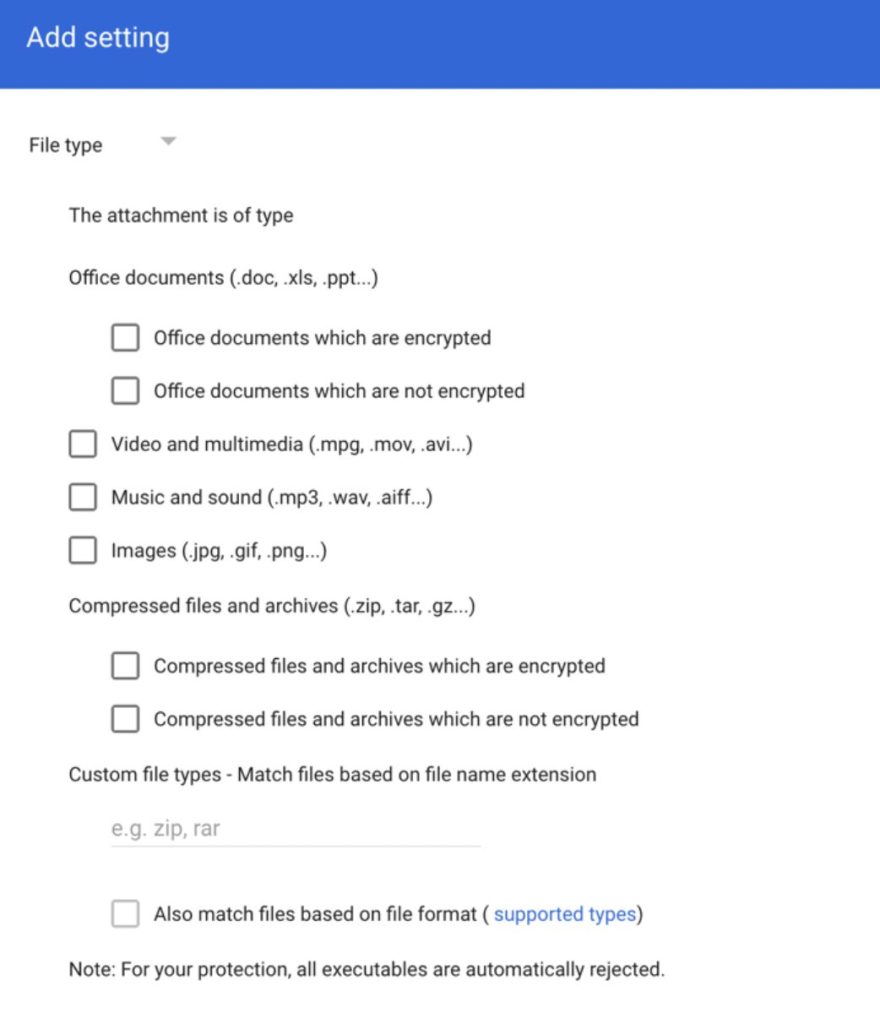Select the Music and sound checkbox

pyautogui.click(x=83, y=497)
